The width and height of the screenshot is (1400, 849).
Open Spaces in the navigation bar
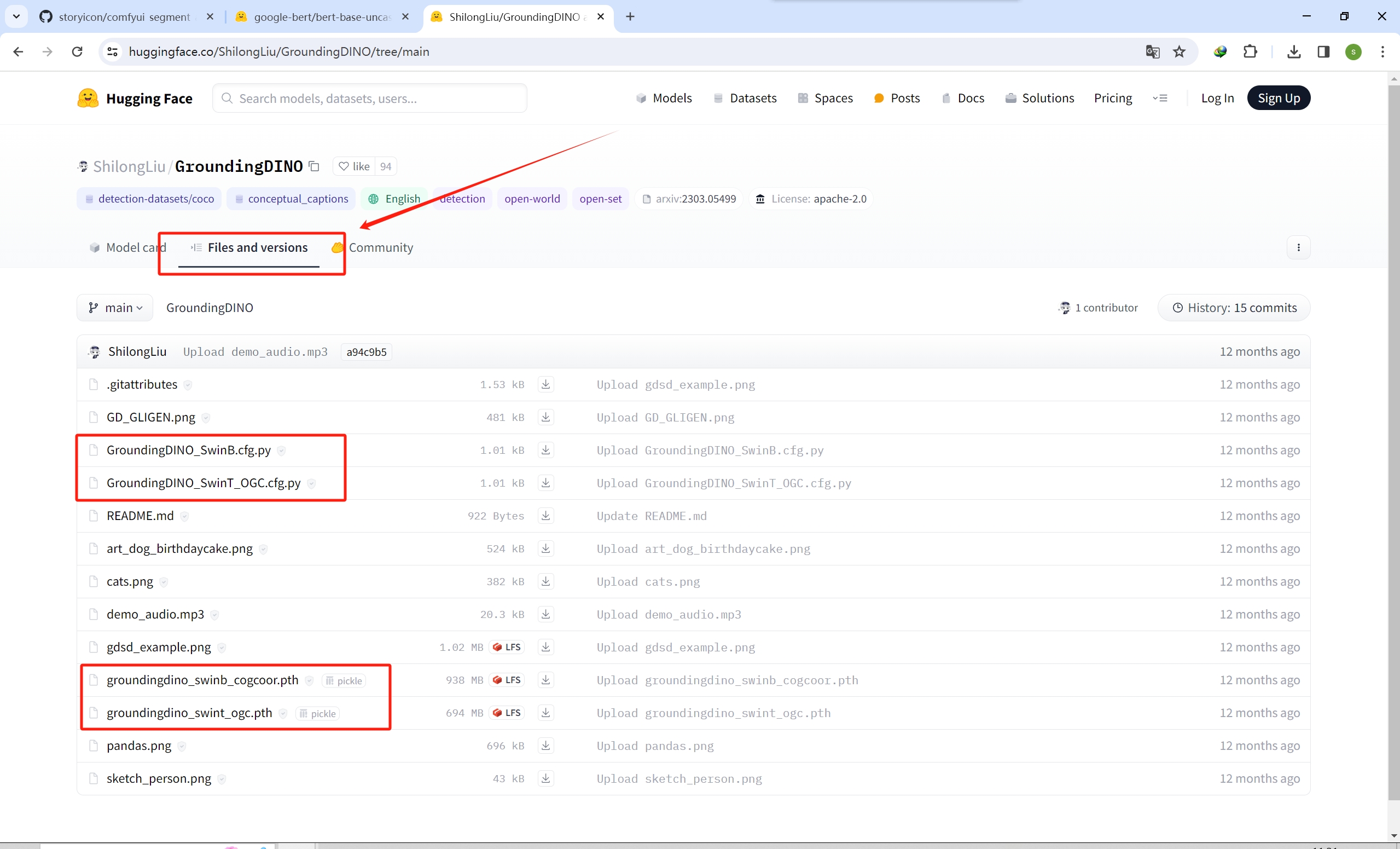point(825,99)
